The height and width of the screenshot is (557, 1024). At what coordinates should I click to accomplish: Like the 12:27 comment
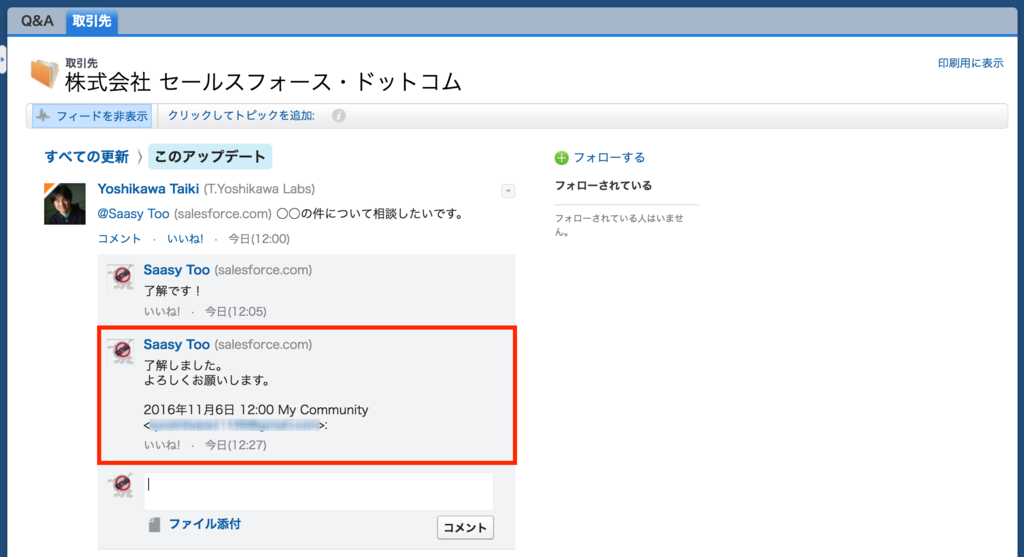pos(162,445)
